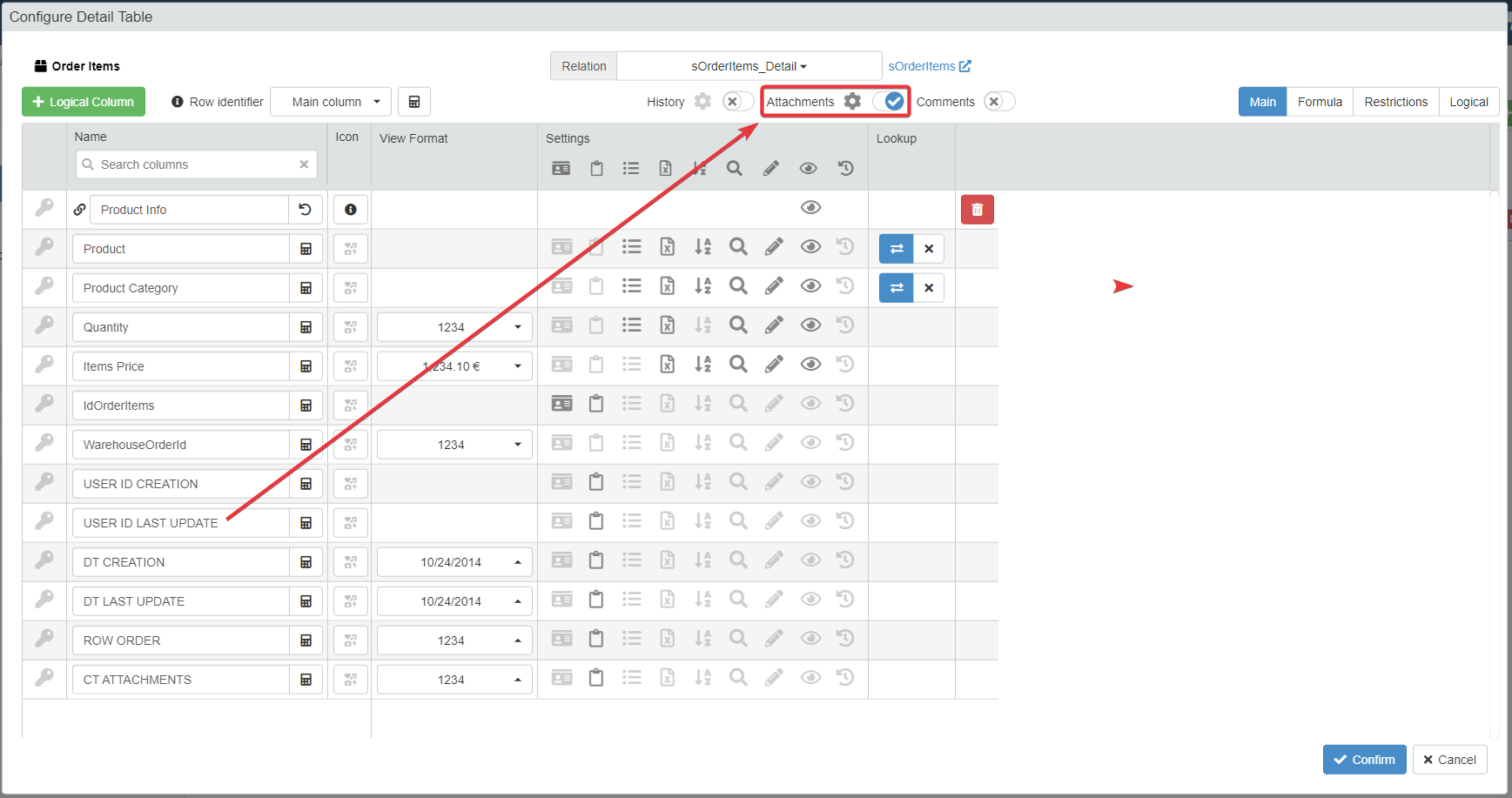This screenshot has width=1512, height=798.
Task: Click calculator icon next to Main column
Action: [414, 102]
